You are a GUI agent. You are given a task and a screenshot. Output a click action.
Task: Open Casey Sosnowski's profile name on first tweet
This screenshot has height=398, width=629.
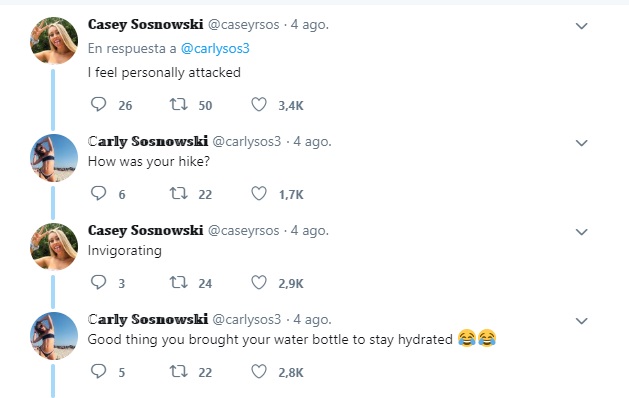pyautogui.click(x=146, y=24)
